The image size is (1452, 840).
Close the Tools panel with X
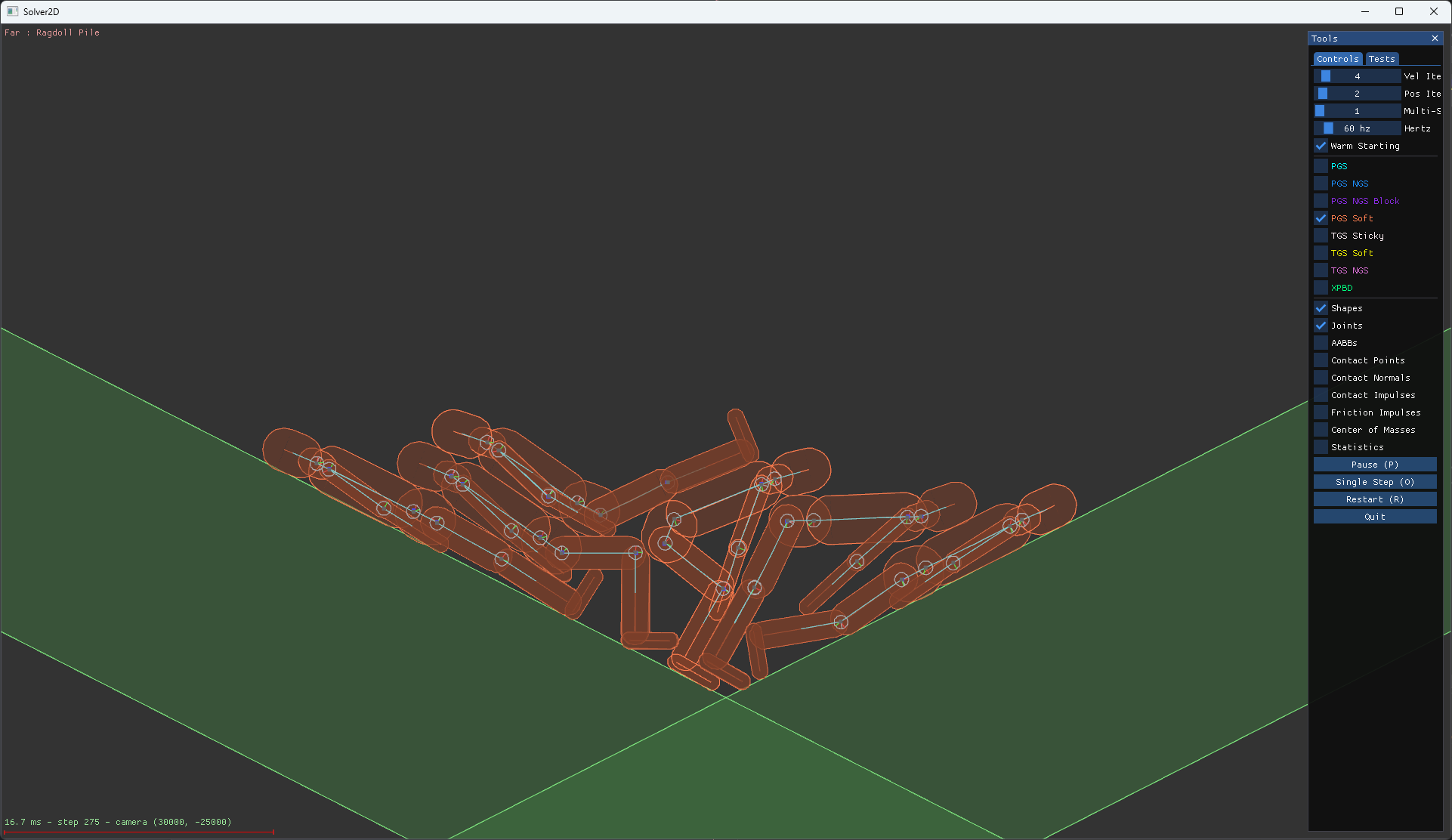click(x=1435, y=39)
